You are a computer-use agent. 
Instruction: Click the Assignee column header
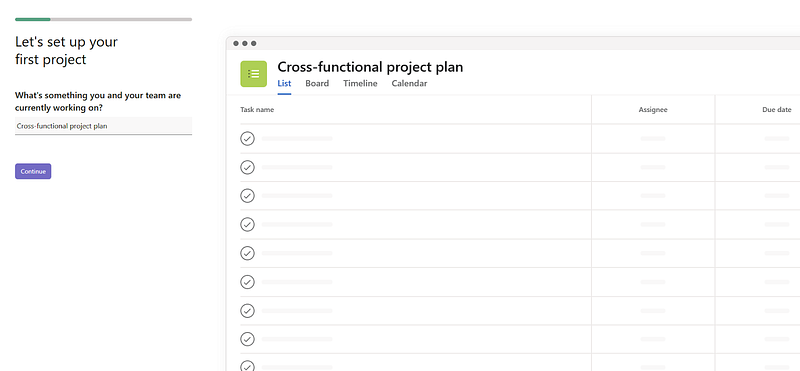pos(653,110)
